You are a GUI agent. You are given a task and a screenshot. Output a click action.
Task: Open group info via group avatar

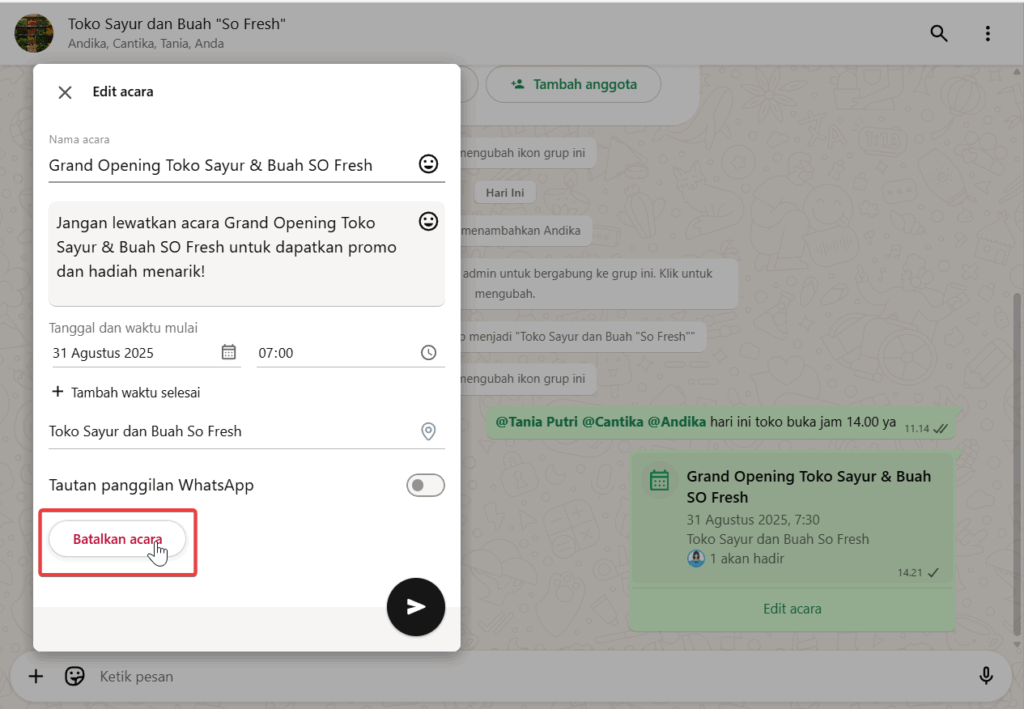(34, 34)
